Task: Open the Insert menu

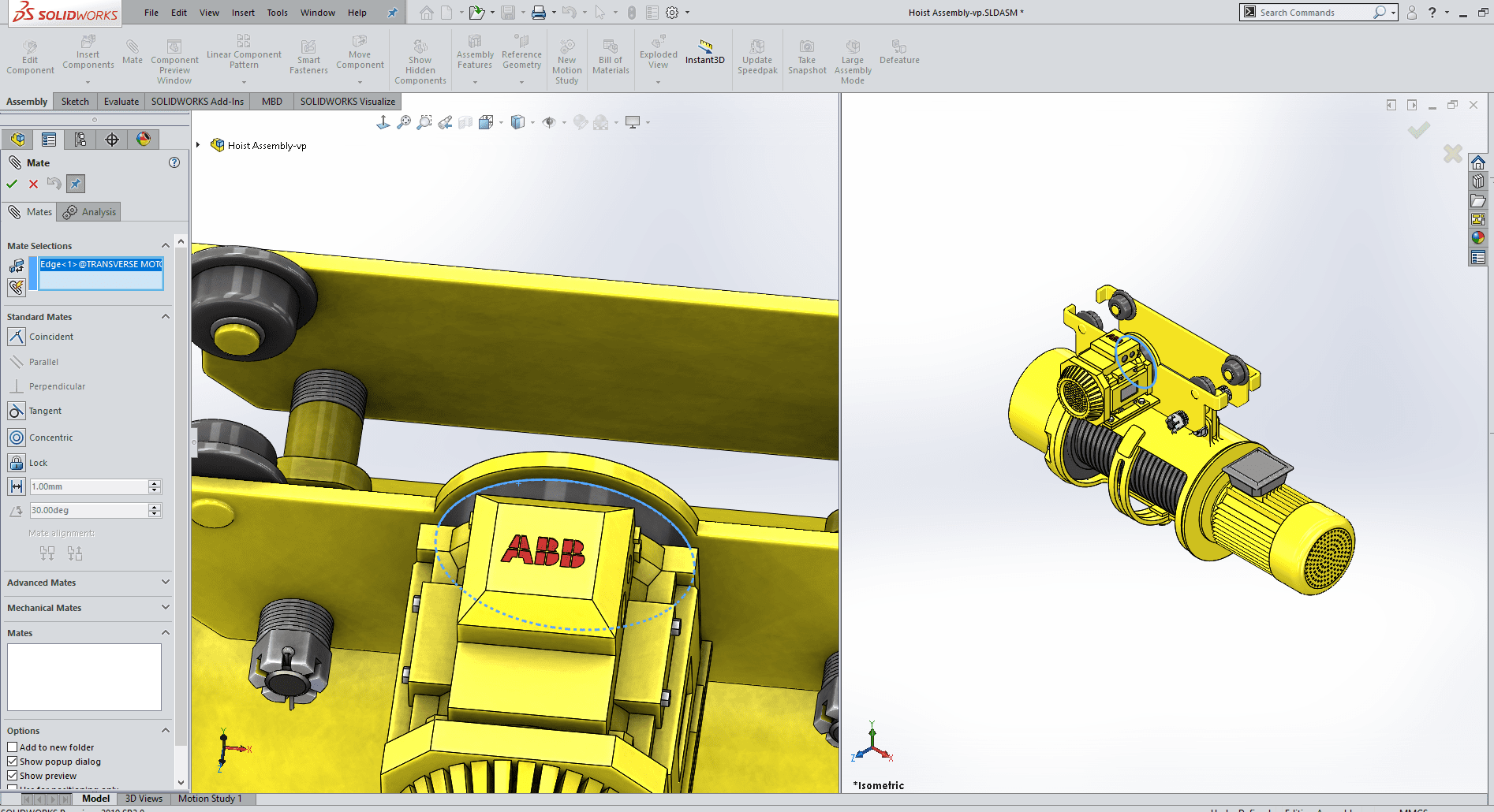Action: click(x=243, y=13)
